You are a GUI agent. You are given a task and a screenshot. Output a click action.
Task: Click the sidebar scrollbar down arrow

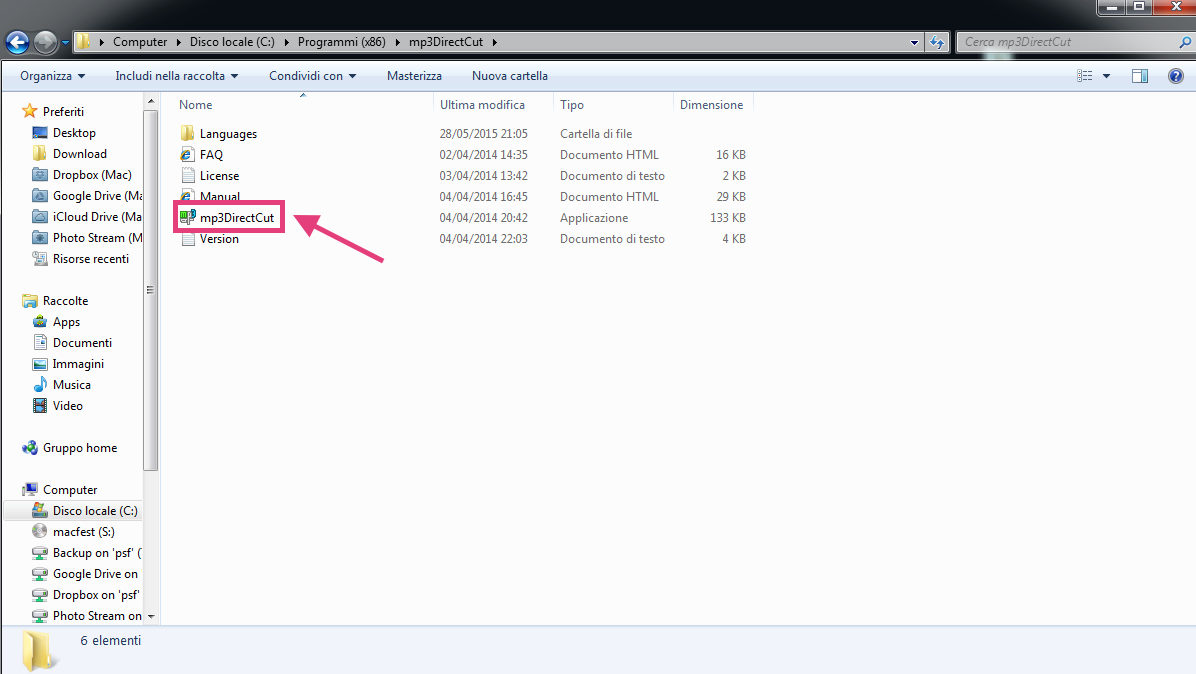click(150, 616)
